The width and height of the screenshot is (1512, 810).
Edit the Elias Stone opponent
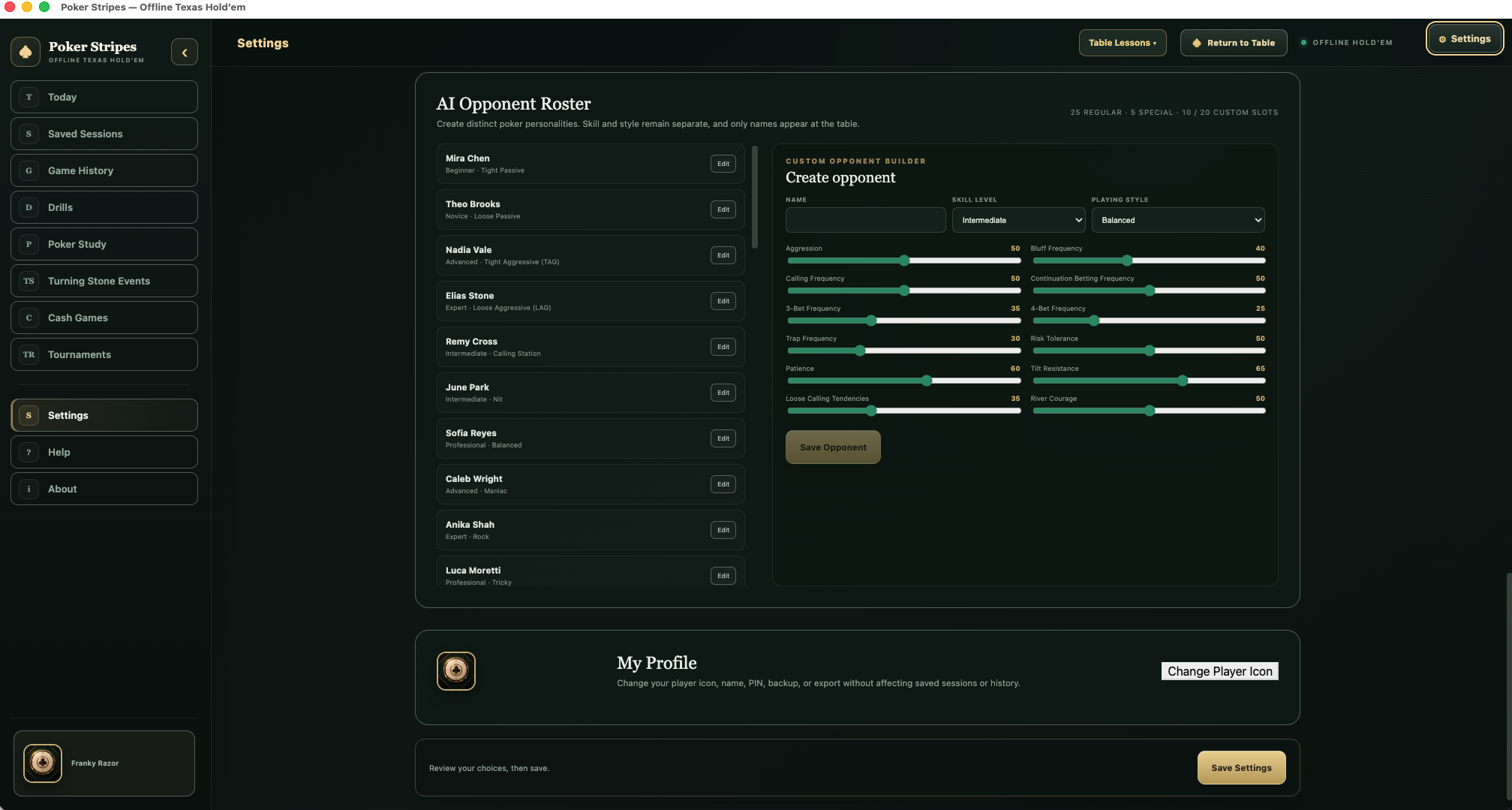point(723,301)
